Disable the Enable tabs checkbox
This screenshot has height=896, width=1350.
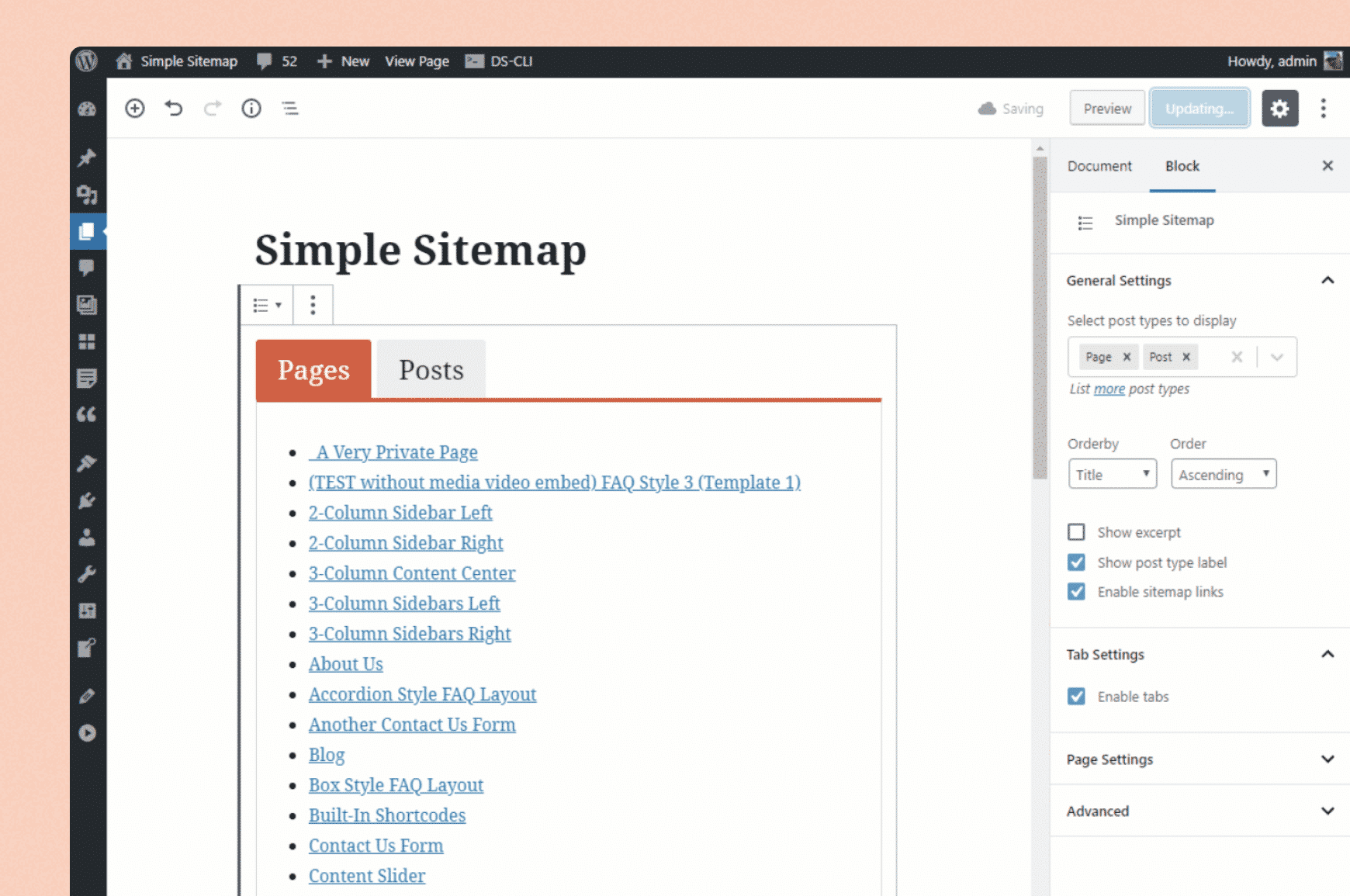pyautogui.click(x=1076, y=697)
